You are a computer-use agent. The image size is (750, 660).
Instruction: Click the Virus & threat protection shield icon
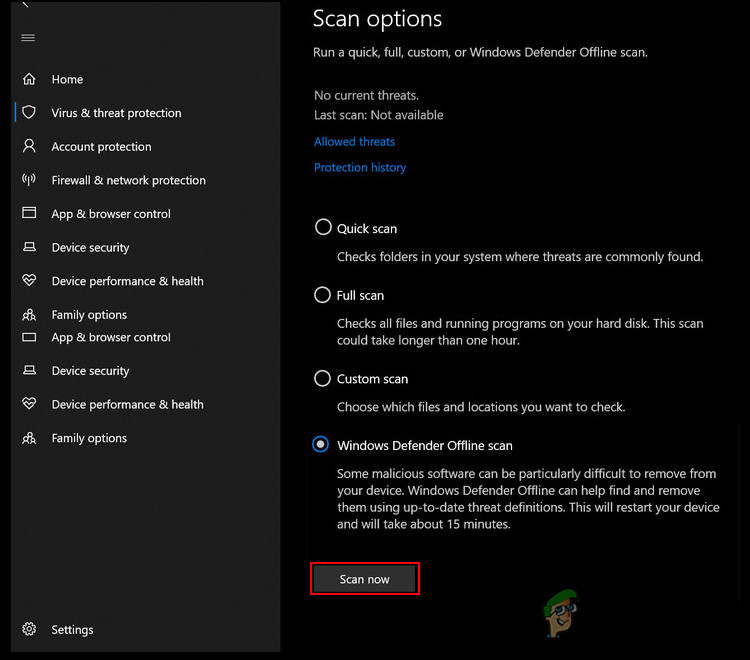pos(29,113)
